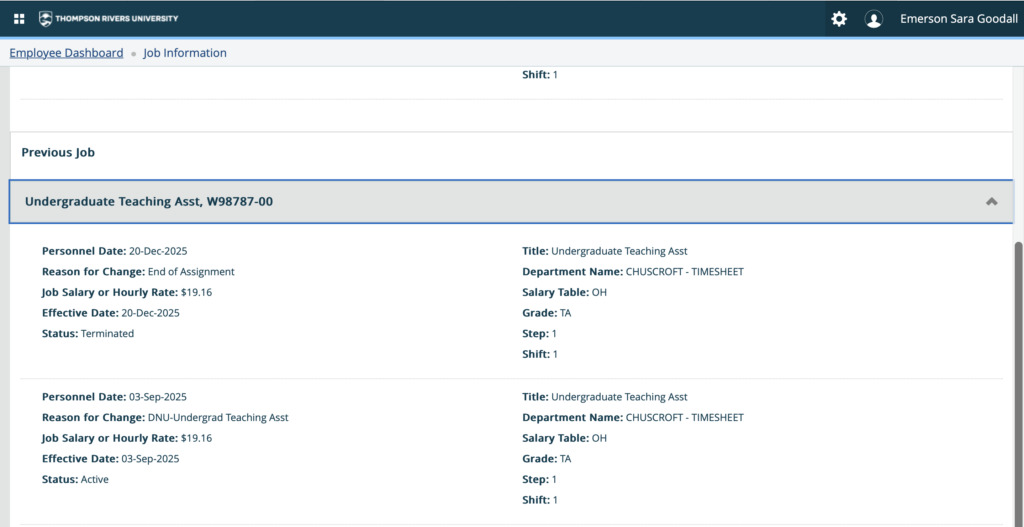The width and height of the screenshot is (1024, 527).
Task: Click the Personnel Date 03-Sep-2025 entry
Action: pos(114,397)
